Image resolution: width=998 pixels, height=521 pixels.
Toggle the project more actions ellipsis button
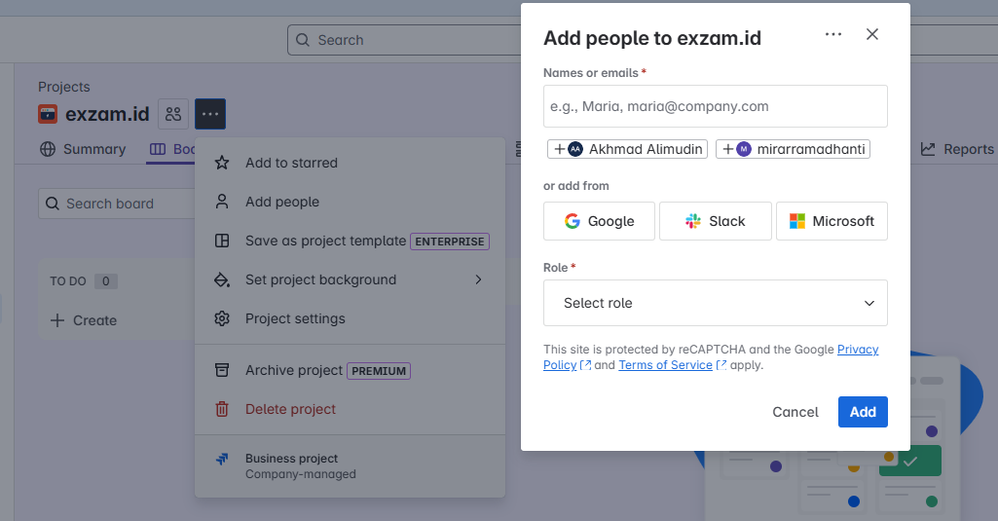point(210,114)
